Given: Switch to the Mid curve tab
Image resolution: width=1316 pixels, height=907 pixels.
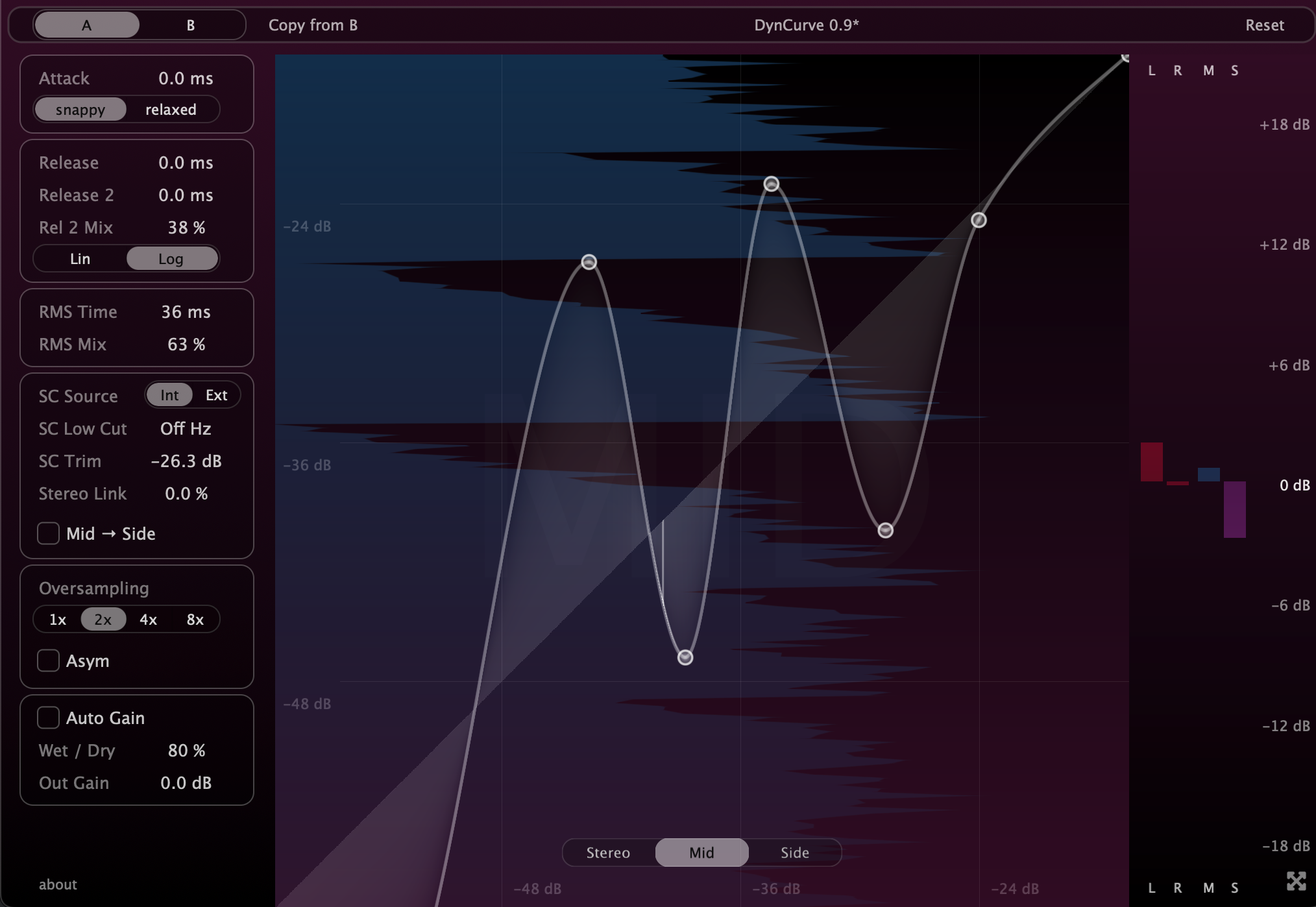Looking at the screenshot, I should click(x=701, y=853).
